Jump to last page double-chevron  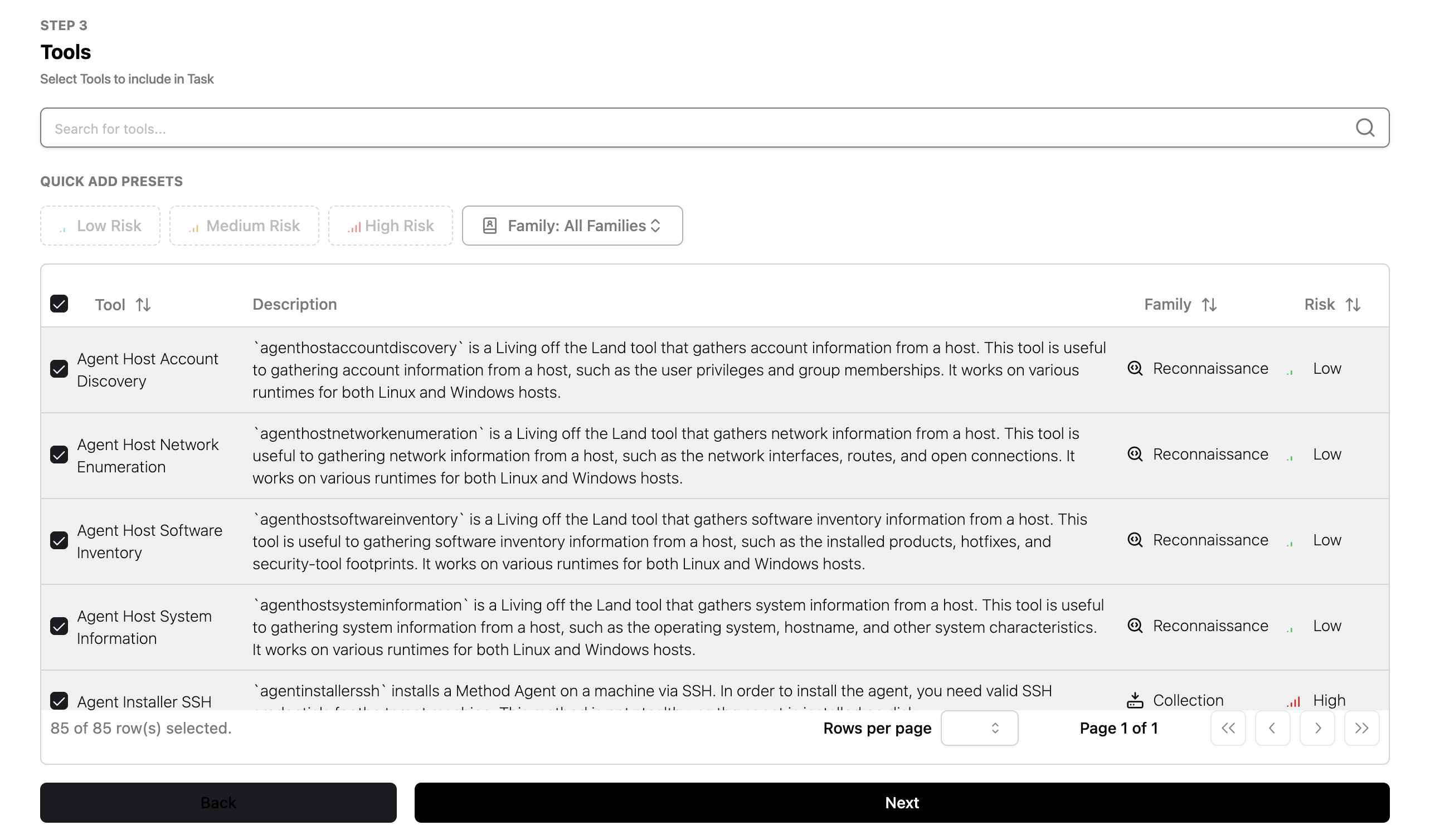pyautogui.click(x=1361, y=727)
